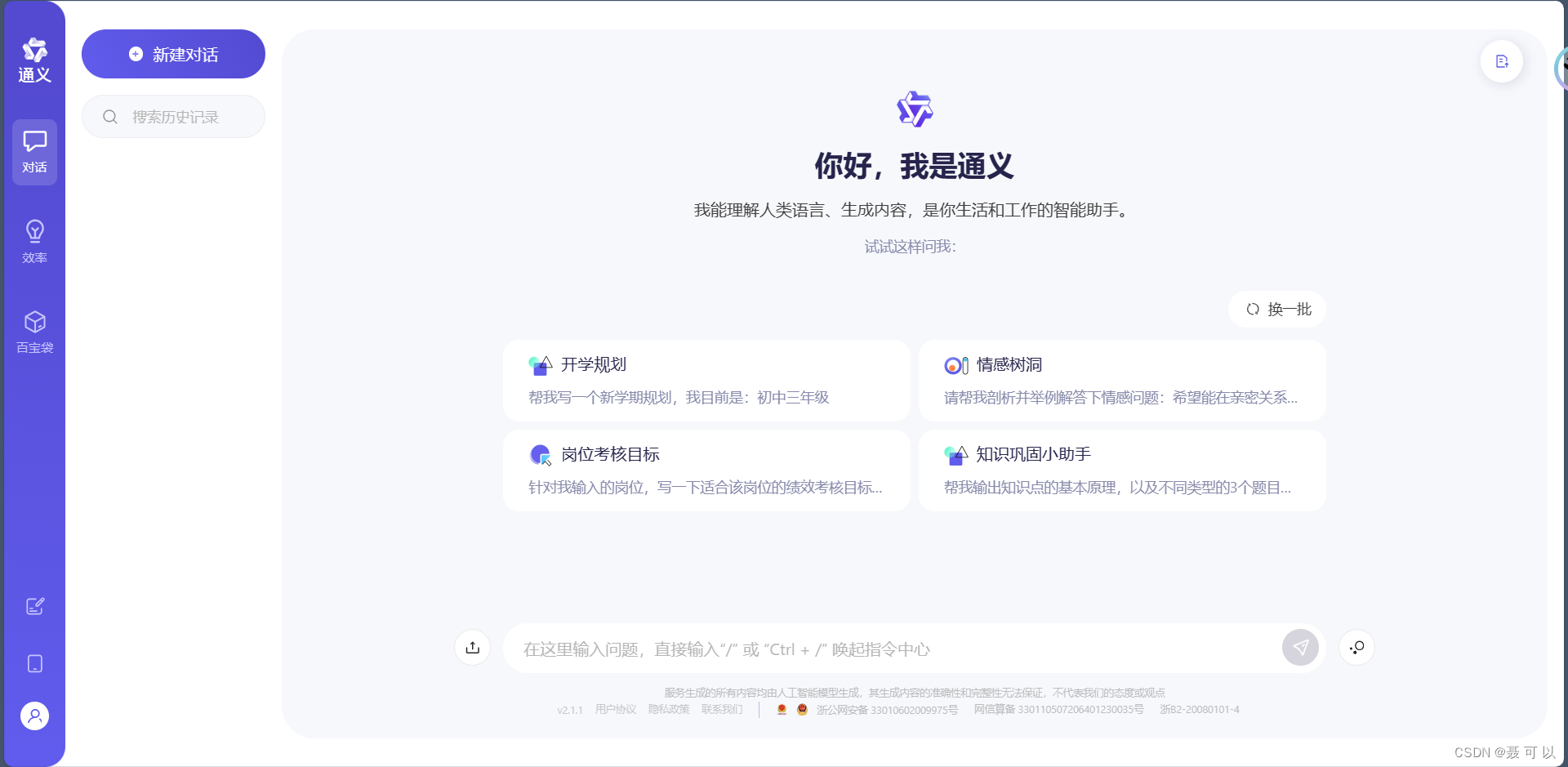Click the Tongyi logo above the greeting
Viewport: 1568px width, 767px height.
(x=915, y=109)
